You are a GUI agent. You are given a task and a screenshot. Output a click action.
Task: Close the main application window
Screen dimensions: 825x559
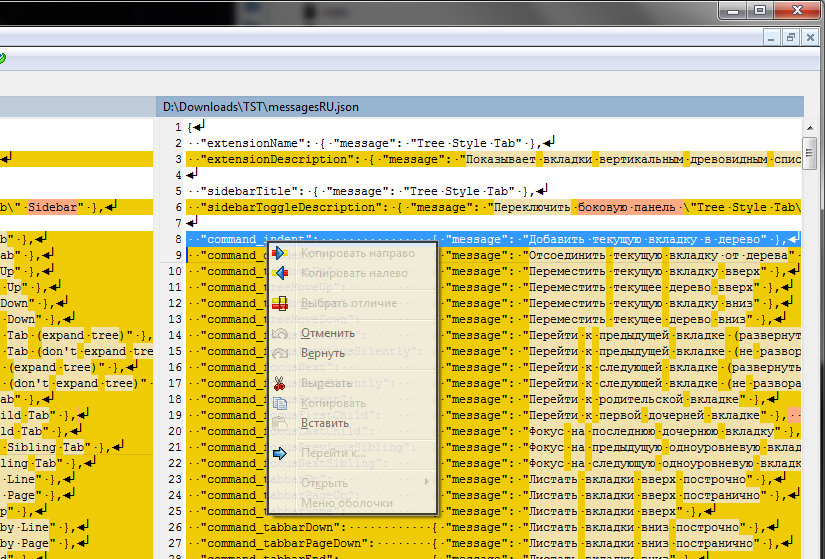(797, 10)
